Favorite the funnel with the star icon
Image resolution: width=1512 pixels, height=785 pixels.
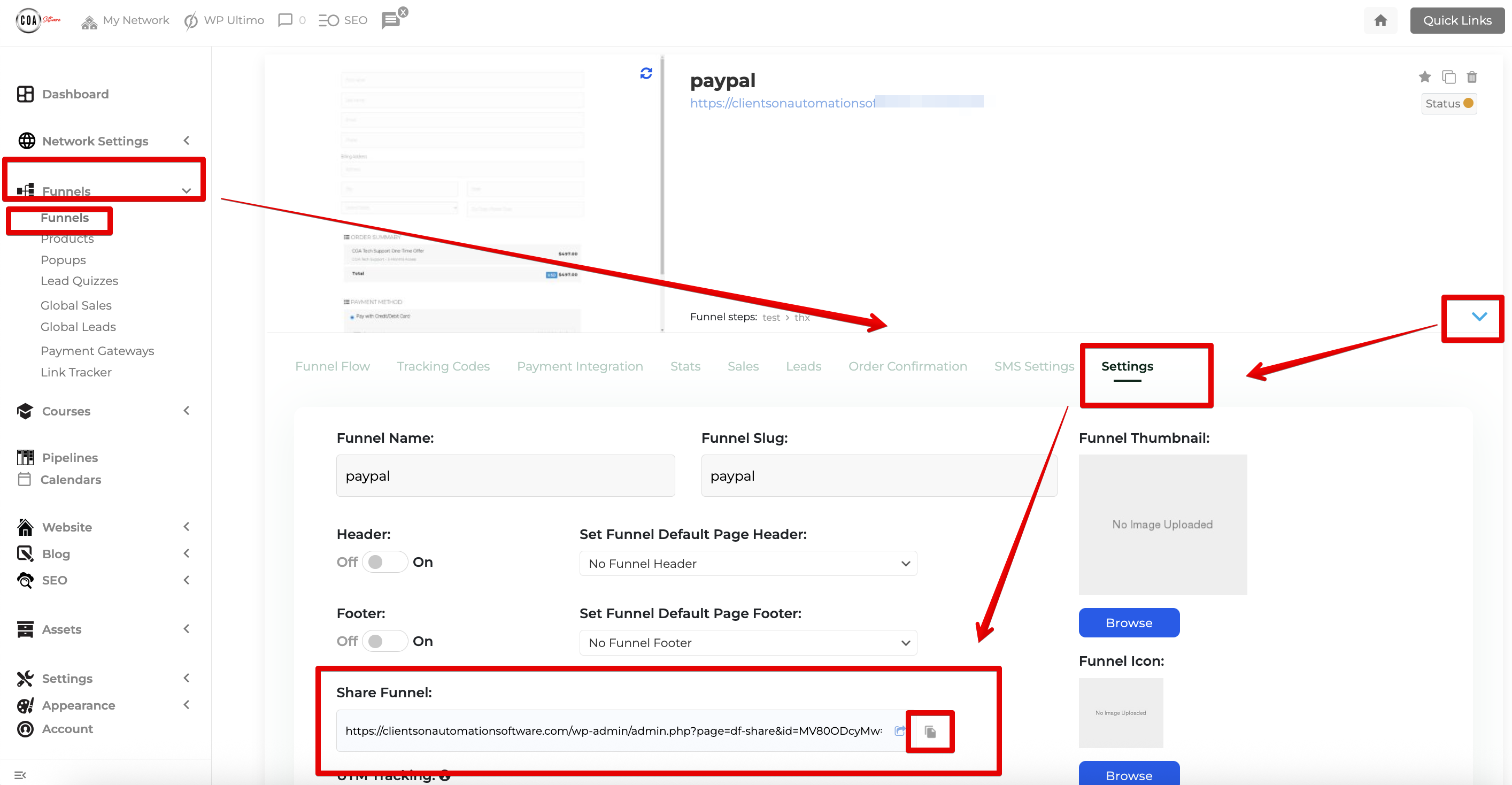click(x=1425, y=77)
